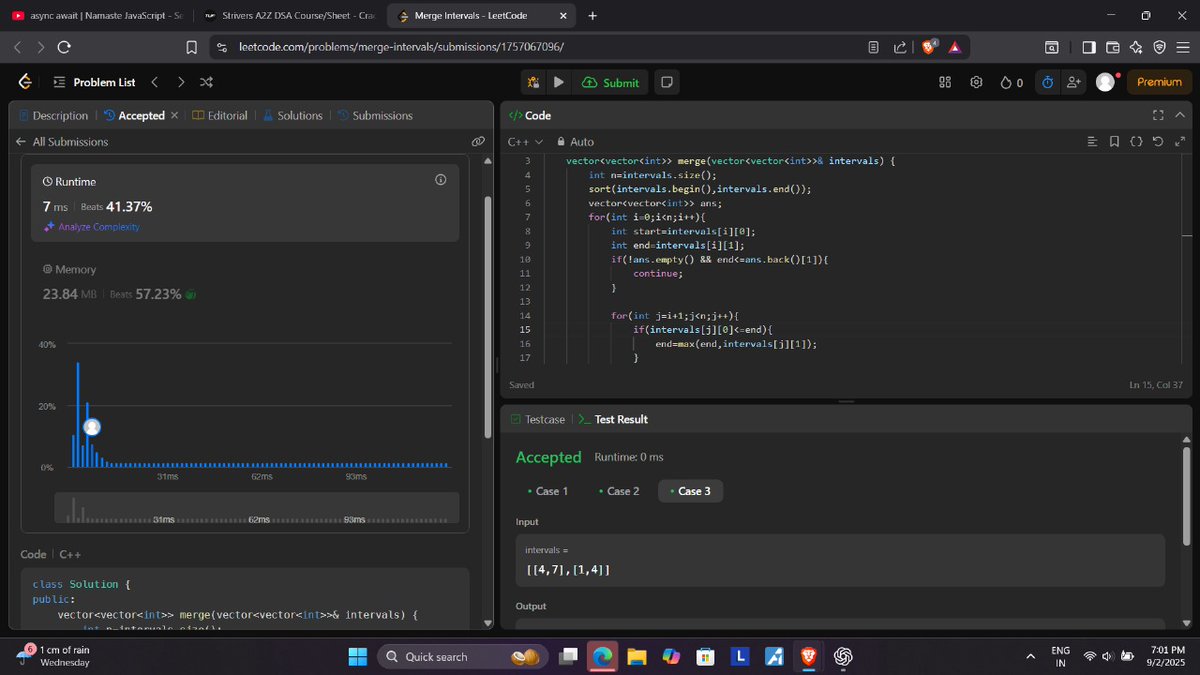Open the Problem List panel
Image resolution: width=1200 pixels, height=675 pixels.
(x=93, y=82)
